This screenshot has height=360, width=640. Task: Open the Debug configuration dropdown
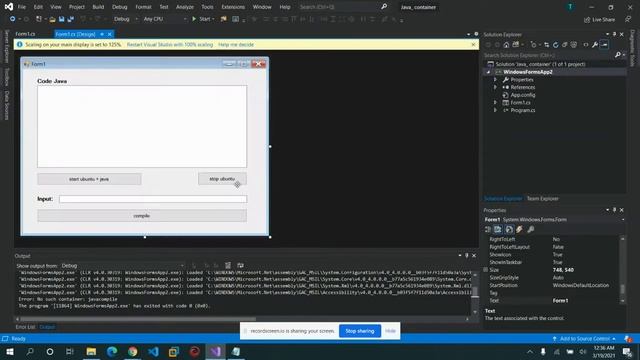125,19
